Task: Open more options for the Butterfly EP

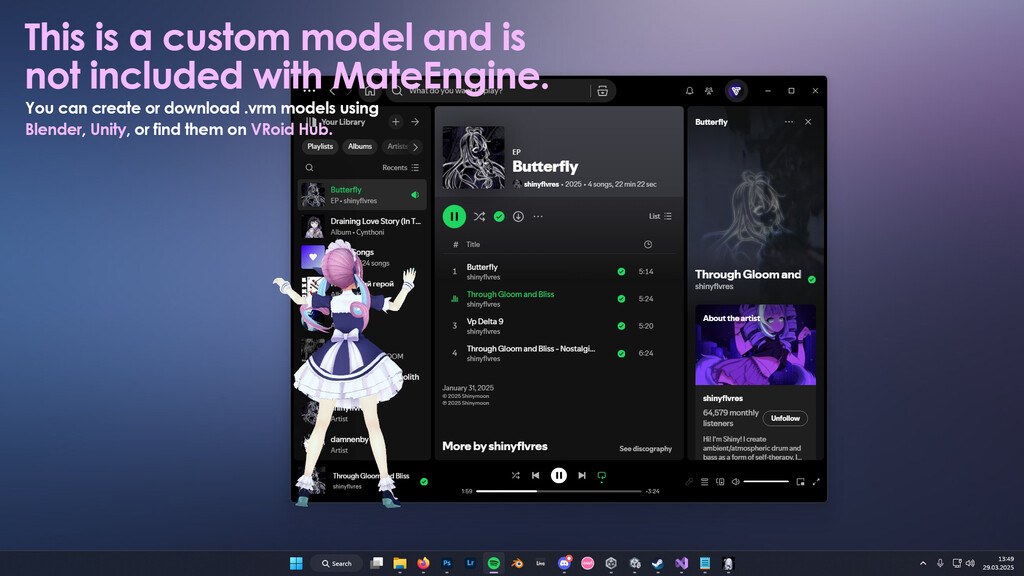Action: point(538,216)
